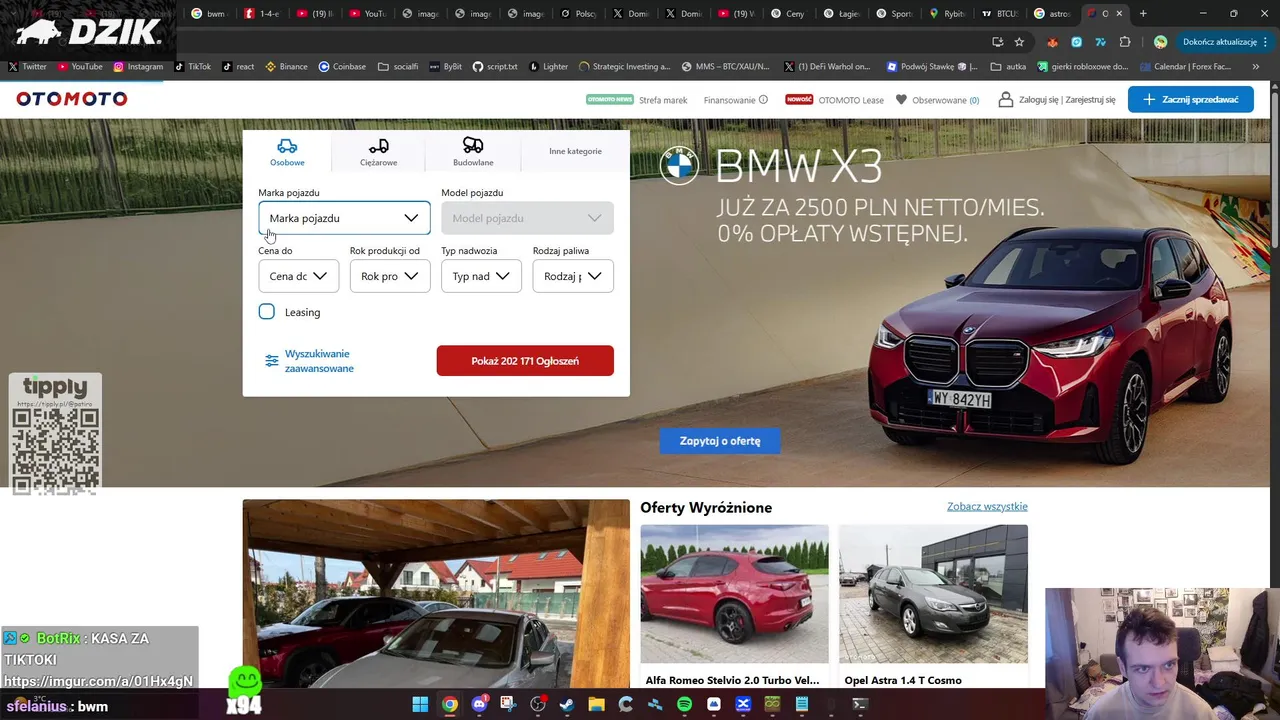
Task: Open the OTOMOTO Lease link
Action: tap(851, 100)
